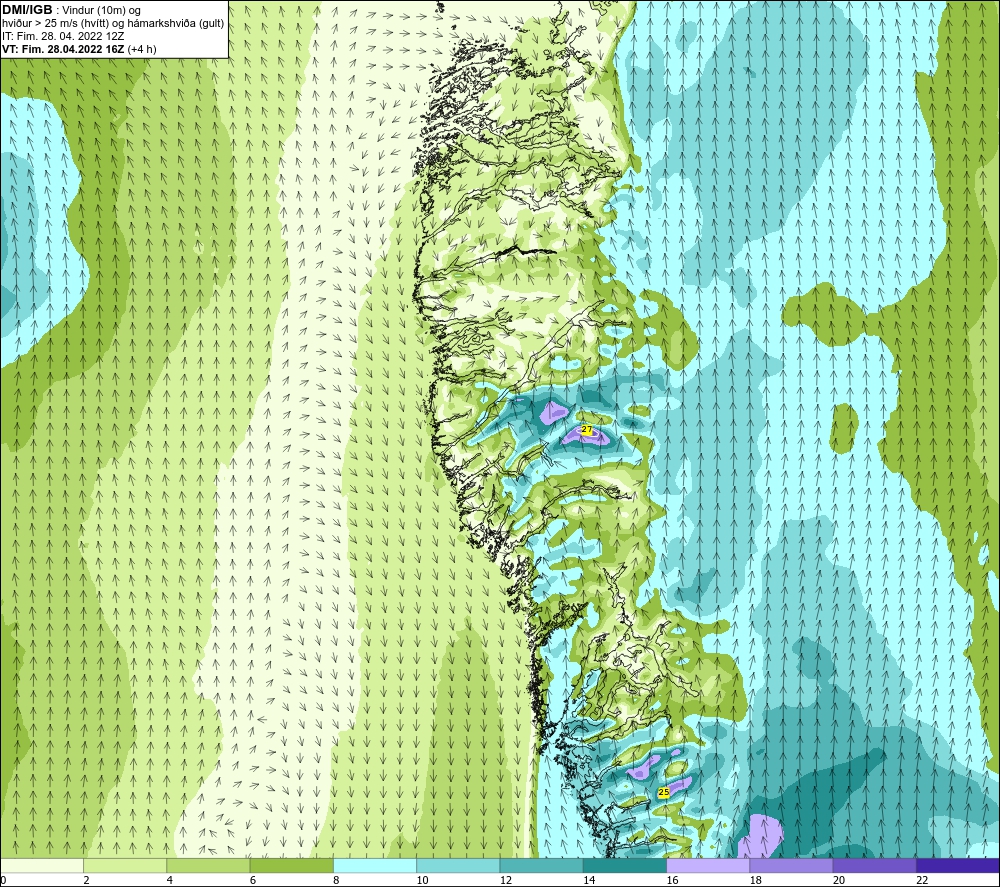Click the 10–12 m/s turquoise legend swatch

tap(458, 865)
